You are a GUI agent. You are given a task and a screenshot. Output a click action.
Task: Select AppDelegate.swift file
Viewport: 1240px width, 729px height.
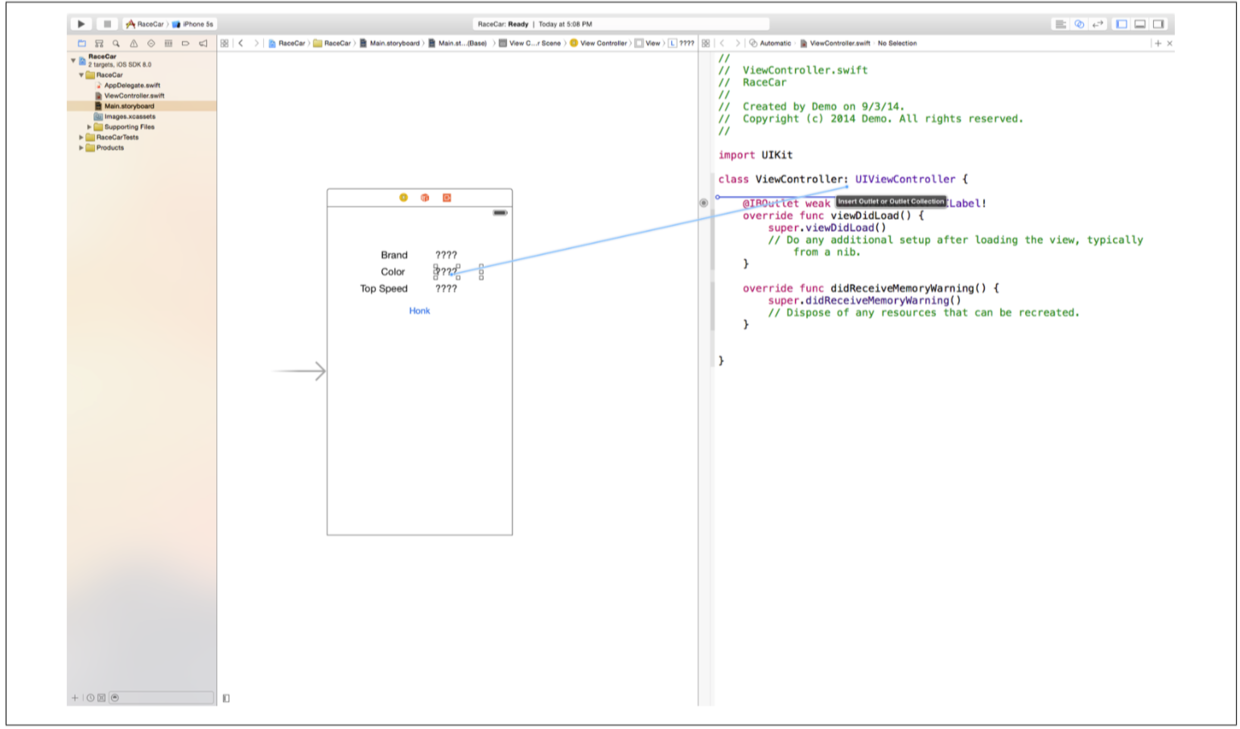pos(132,86)
